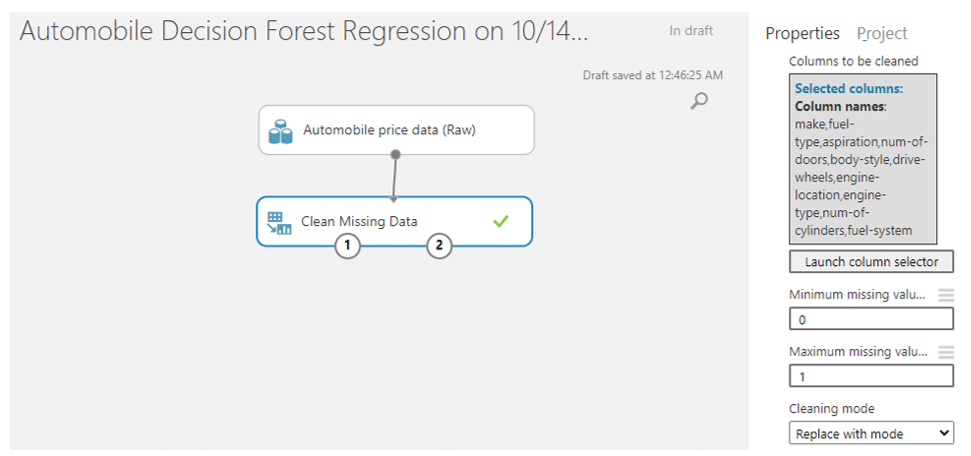This screenshot has width=971, height=456.
Task: Open the Cleaning mode dropdown
Action: 871,433
